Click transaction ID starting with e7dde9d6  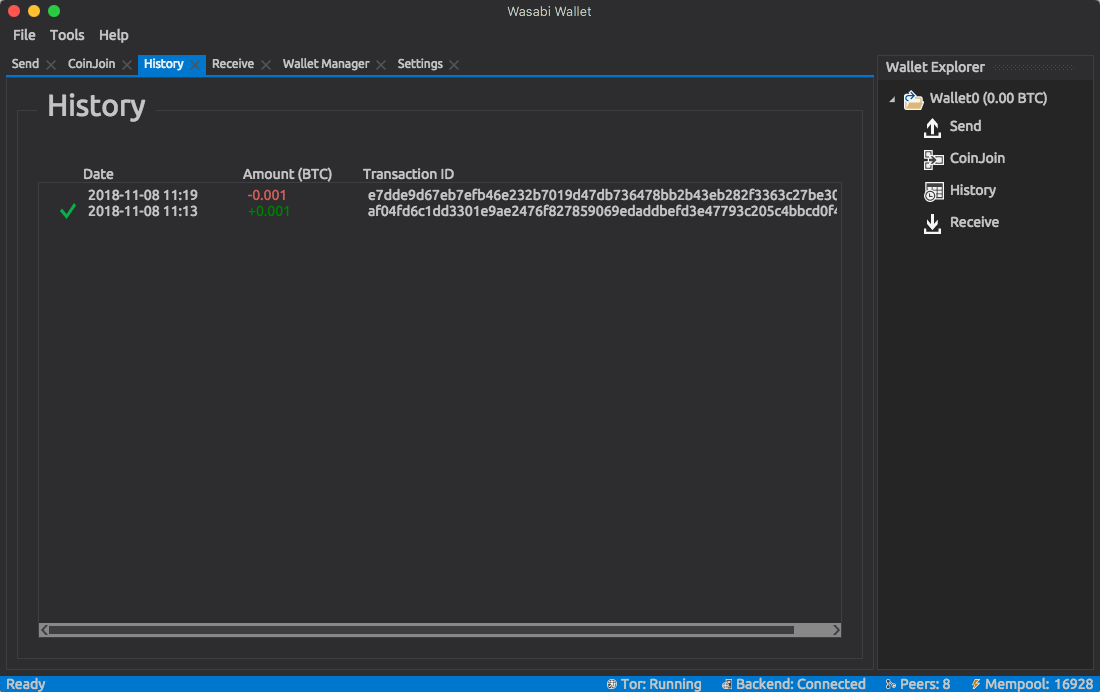point(602,195)
